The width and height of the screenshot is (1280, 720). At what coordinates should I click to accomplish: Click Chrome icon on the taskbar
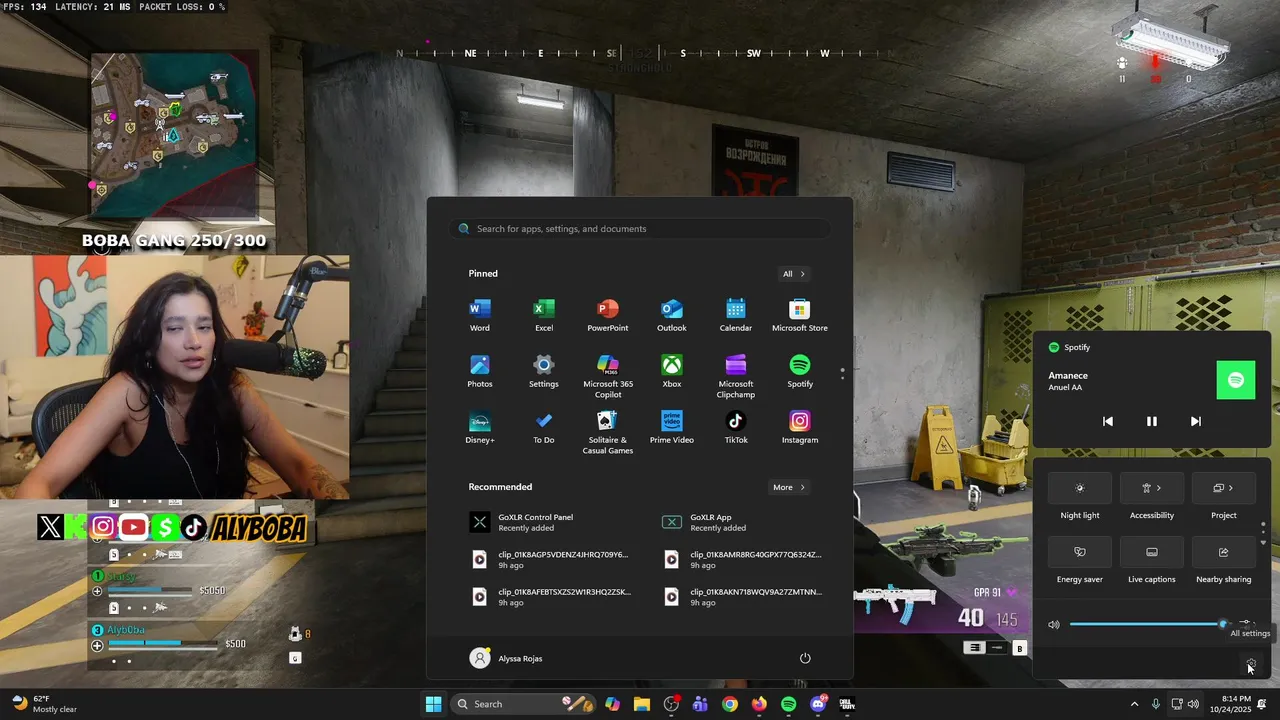coord(730,704)
